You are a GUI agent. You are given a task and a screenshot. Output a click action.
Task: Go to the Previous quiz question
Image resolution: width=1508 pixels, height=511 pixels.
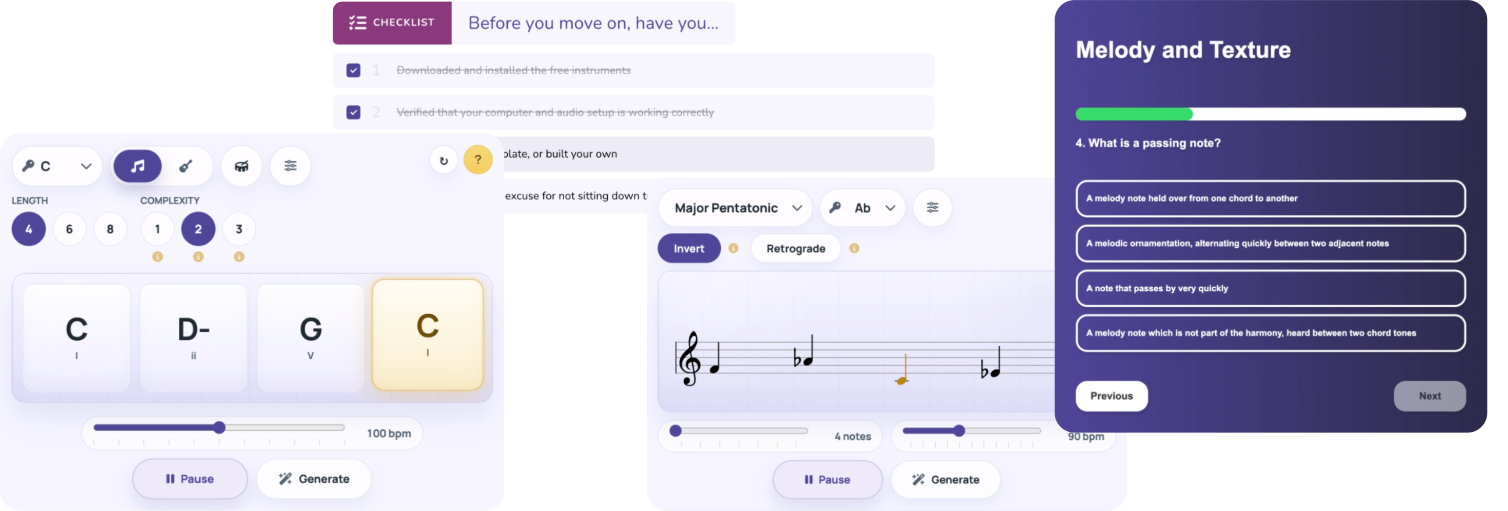(x=1112, y=396)
